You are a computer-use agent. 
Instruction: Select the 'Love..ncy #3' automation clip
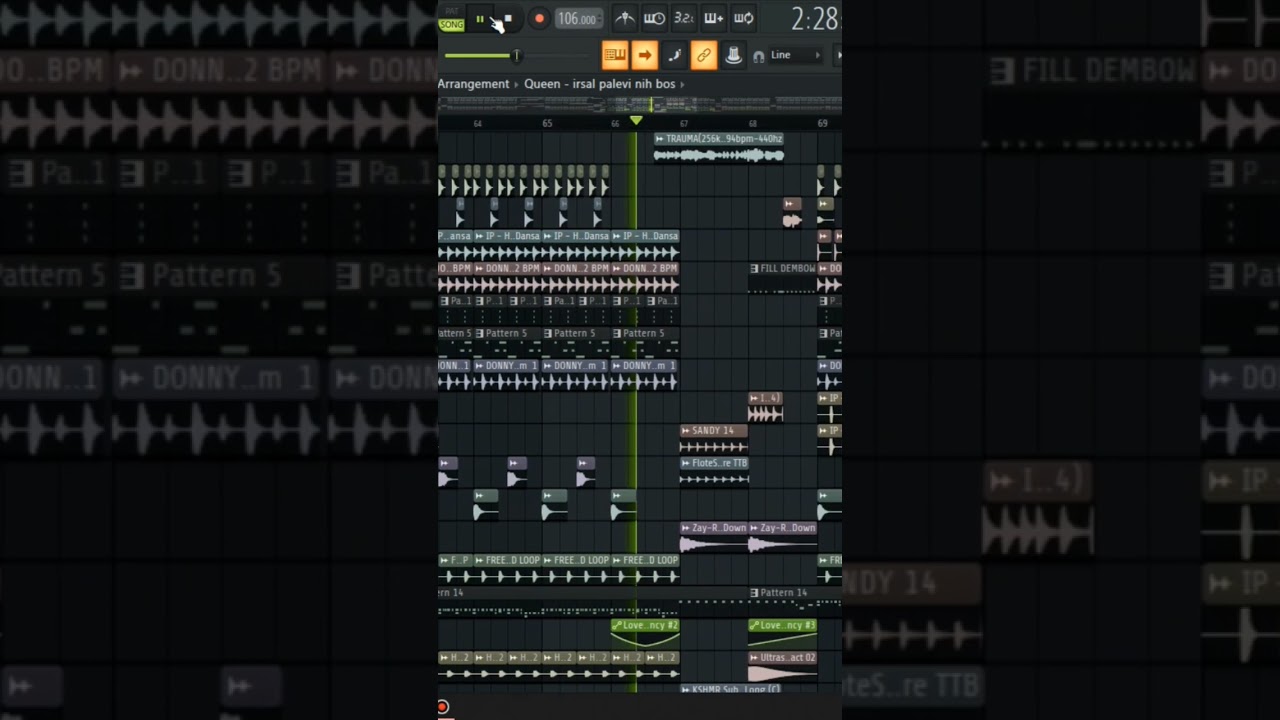pos(783,633)
